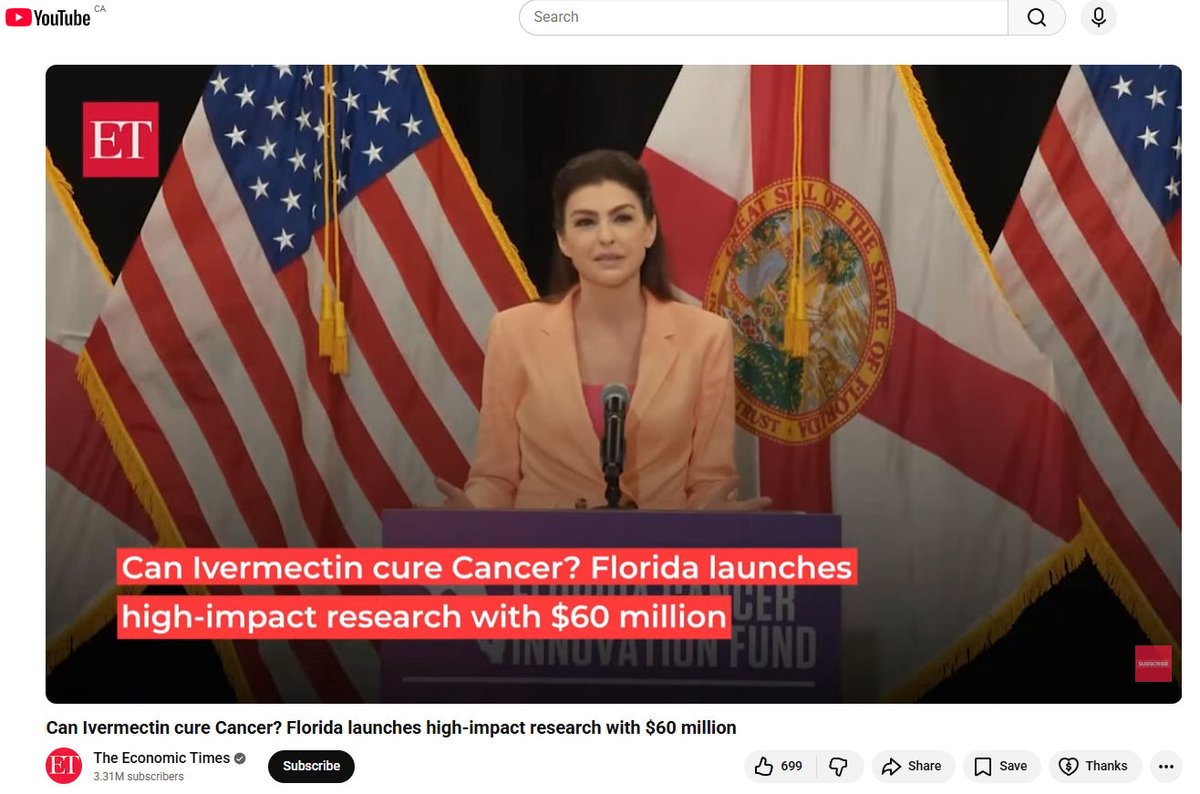Send a Thanks to the creator
This screenshot has height=794, width=1200.
pos(1095,766)
